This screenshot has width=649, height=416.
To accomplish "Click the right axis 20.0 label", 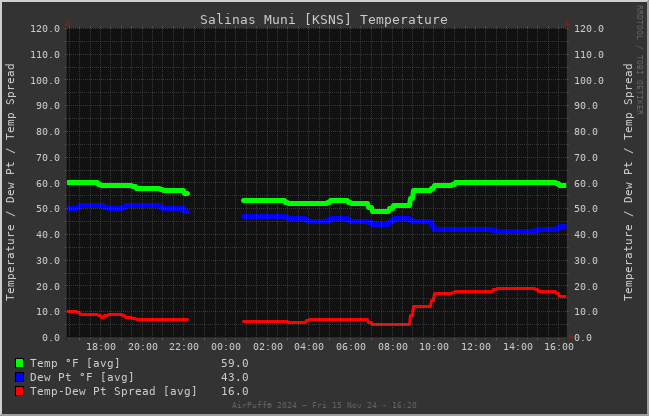I will 586,286.
